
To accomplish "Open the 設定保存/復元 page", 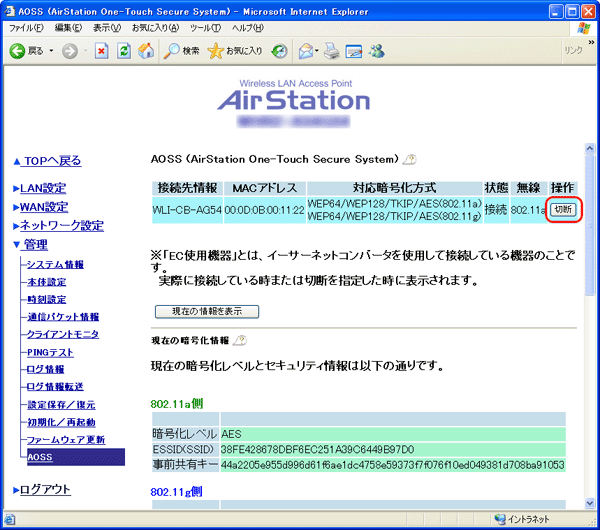I will point(61,405).
